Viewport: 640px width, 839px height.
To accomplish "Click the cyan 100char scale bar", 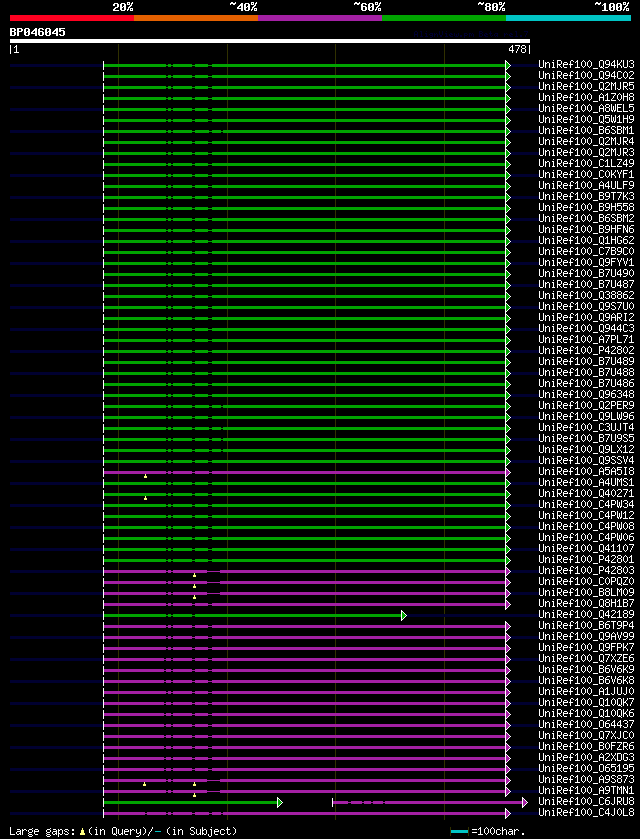I will 459,831.
